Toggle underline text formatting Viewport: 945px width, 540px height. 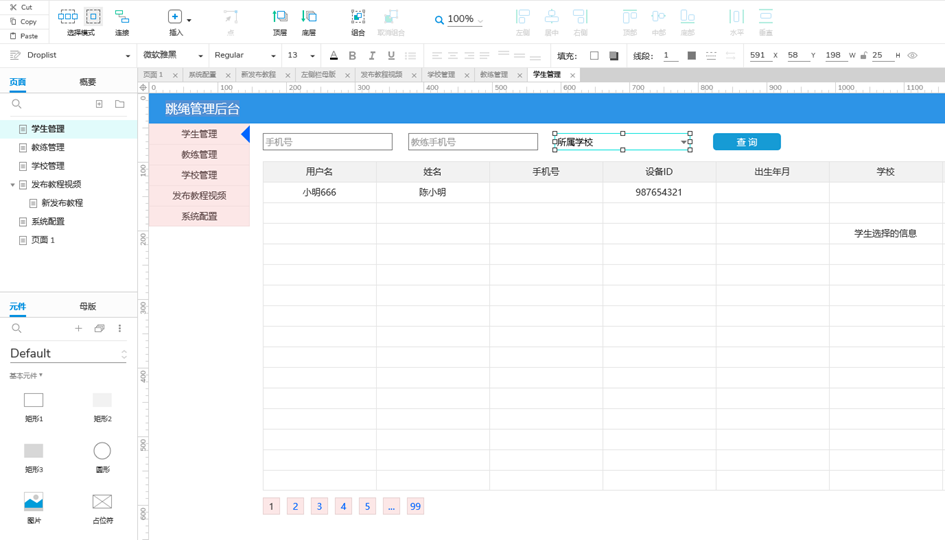[391, 55]
